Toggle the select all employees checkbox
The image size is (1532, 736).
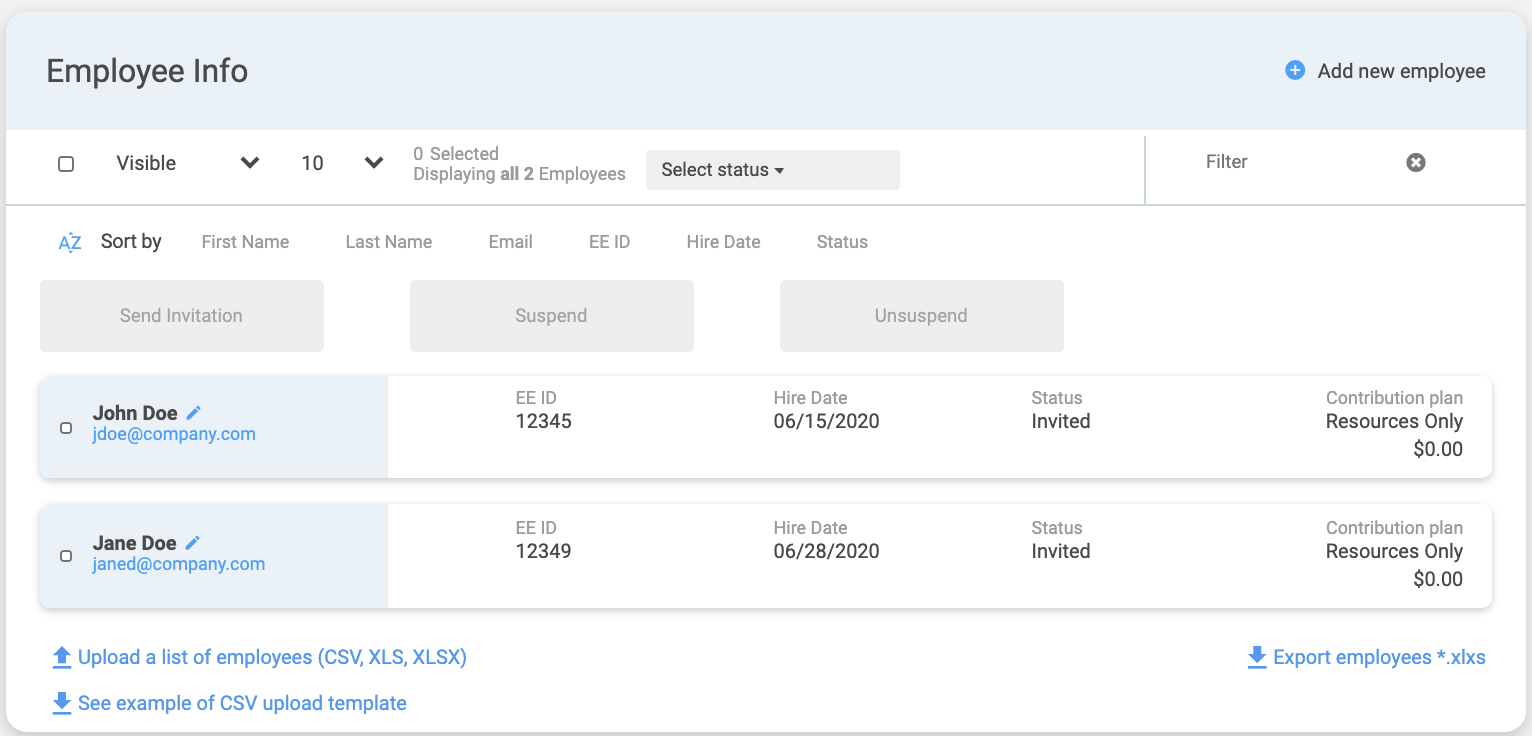tap(66, 164)
